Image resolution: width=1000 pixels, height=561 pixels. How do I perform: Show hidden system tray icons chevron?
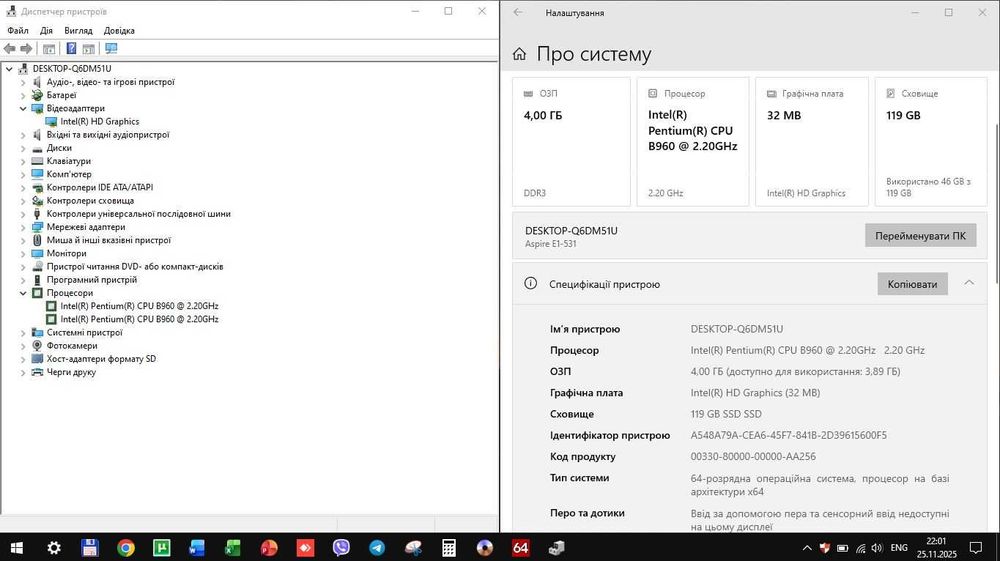coord(807,548)
